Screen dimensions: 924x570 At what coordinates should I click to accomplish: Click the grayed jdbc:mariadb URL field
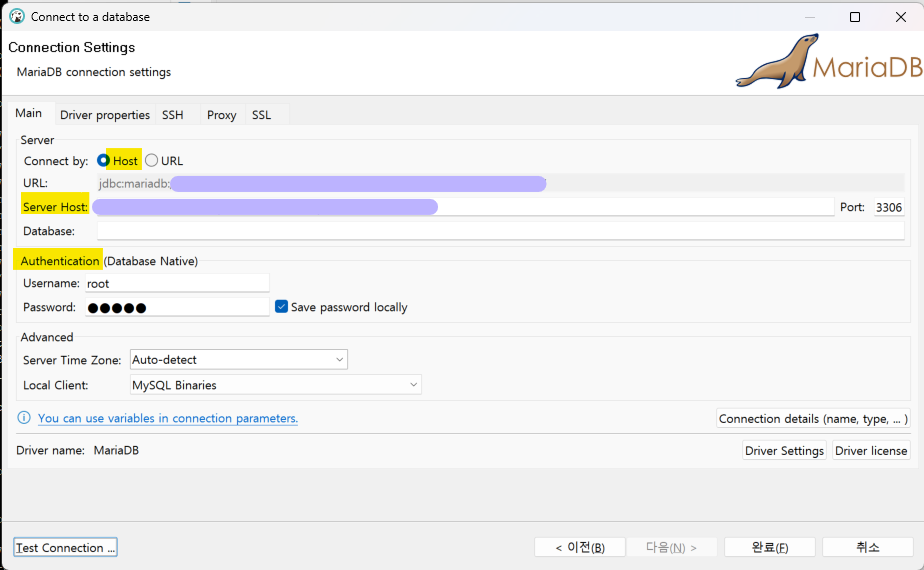pyautogui.click(x=500, y=183)
